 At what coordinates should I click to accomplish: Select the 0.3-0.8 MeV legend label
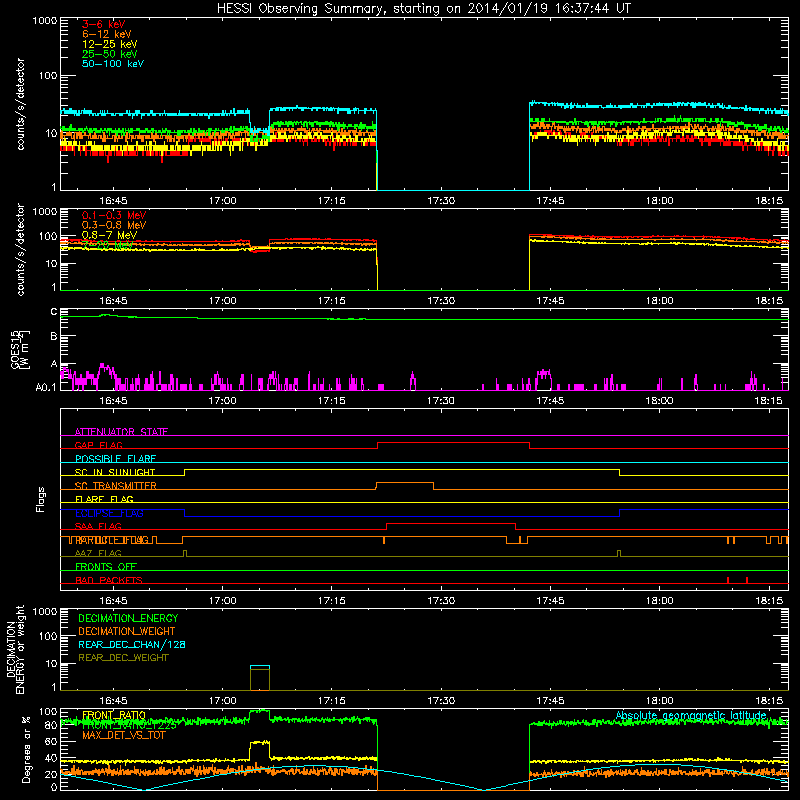[114, 225]
